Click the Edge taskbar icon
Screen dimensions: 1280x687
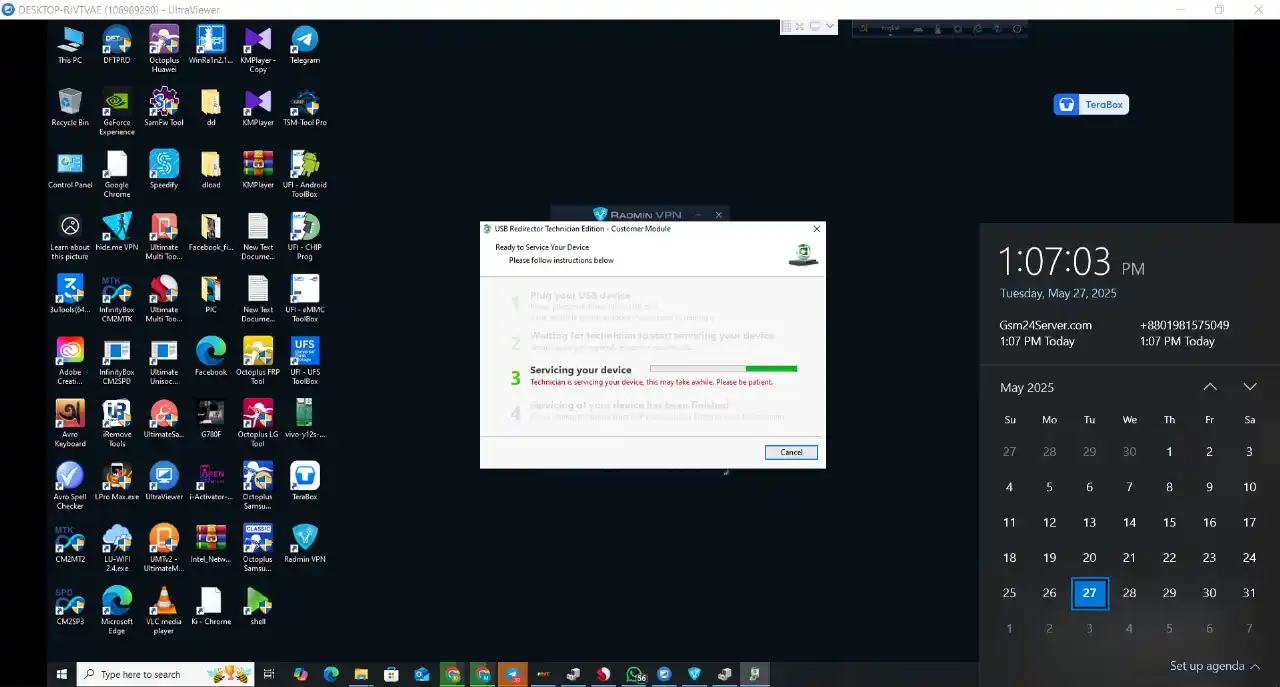point(330,674)
